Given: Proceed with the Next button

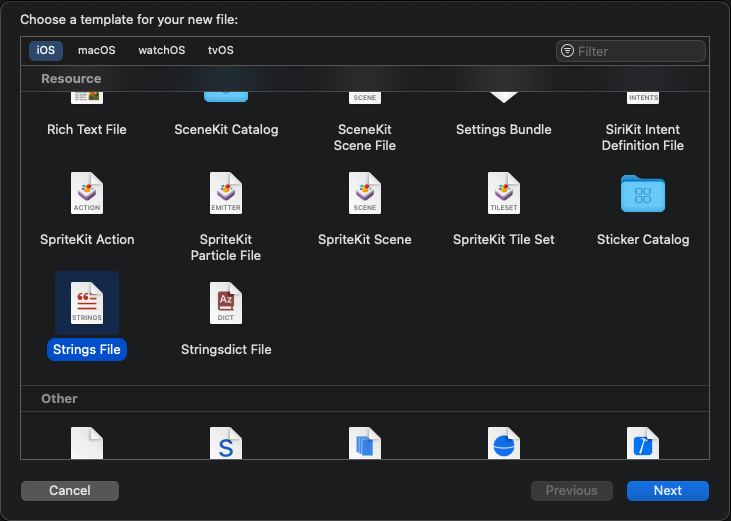Looking at the screenshot, I should click(668, 491).
